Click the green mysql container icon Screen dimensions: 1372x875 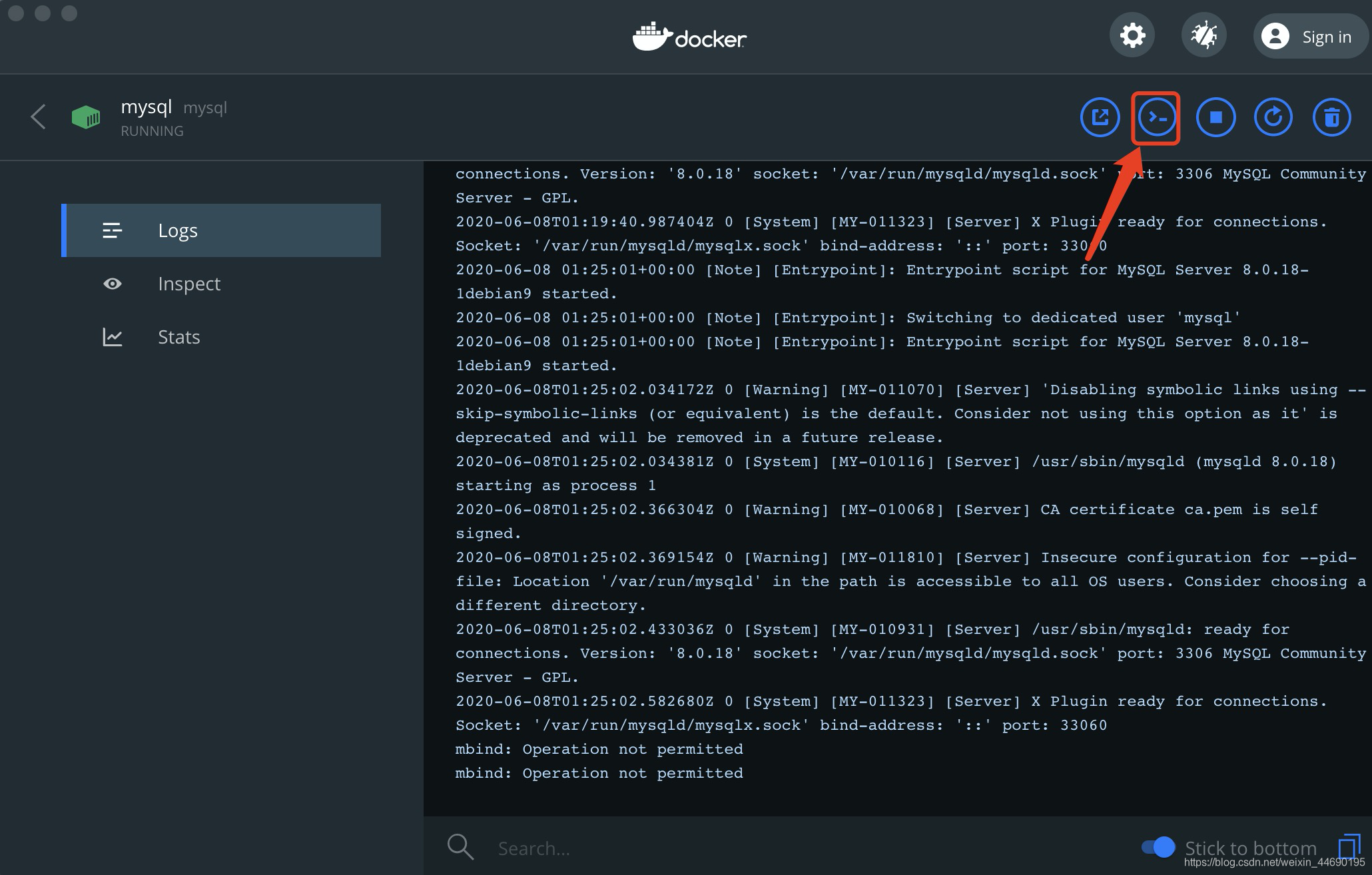coord(86,118)
